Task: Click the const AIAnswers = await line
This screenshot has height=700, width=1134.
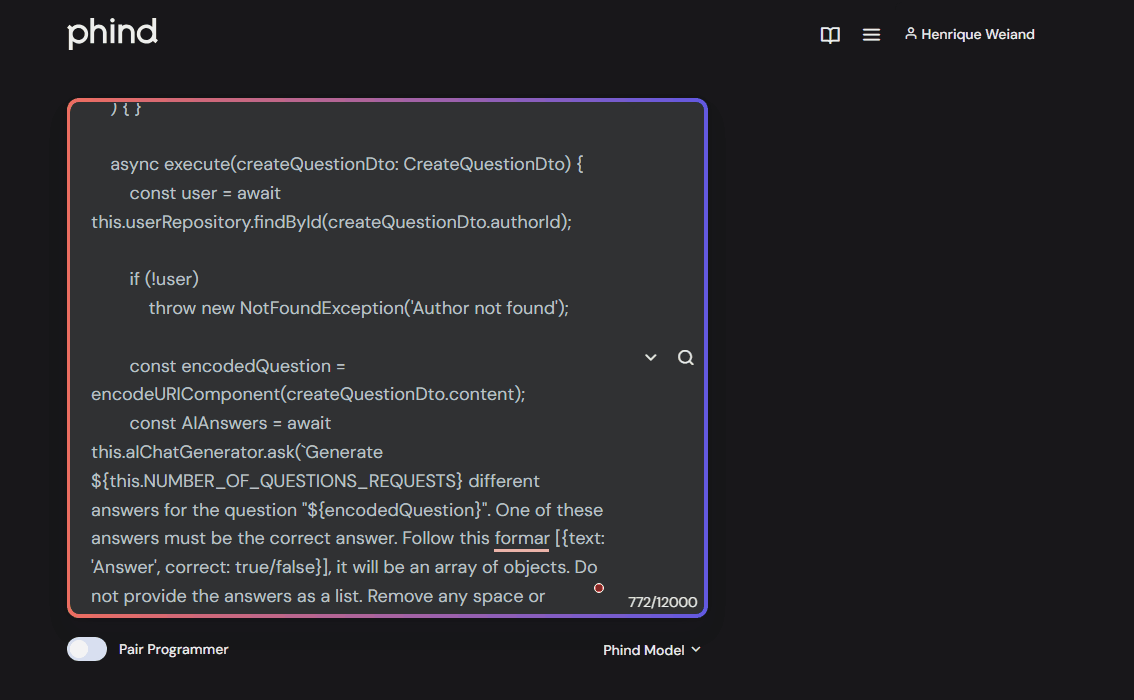Action: [230, 423]
